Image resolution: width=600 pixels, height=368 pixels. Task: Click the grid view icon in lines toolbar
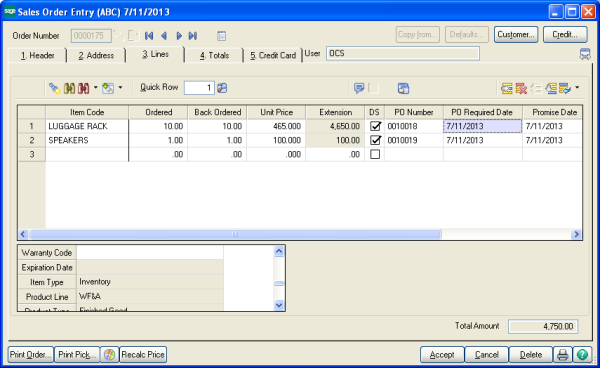108,88
